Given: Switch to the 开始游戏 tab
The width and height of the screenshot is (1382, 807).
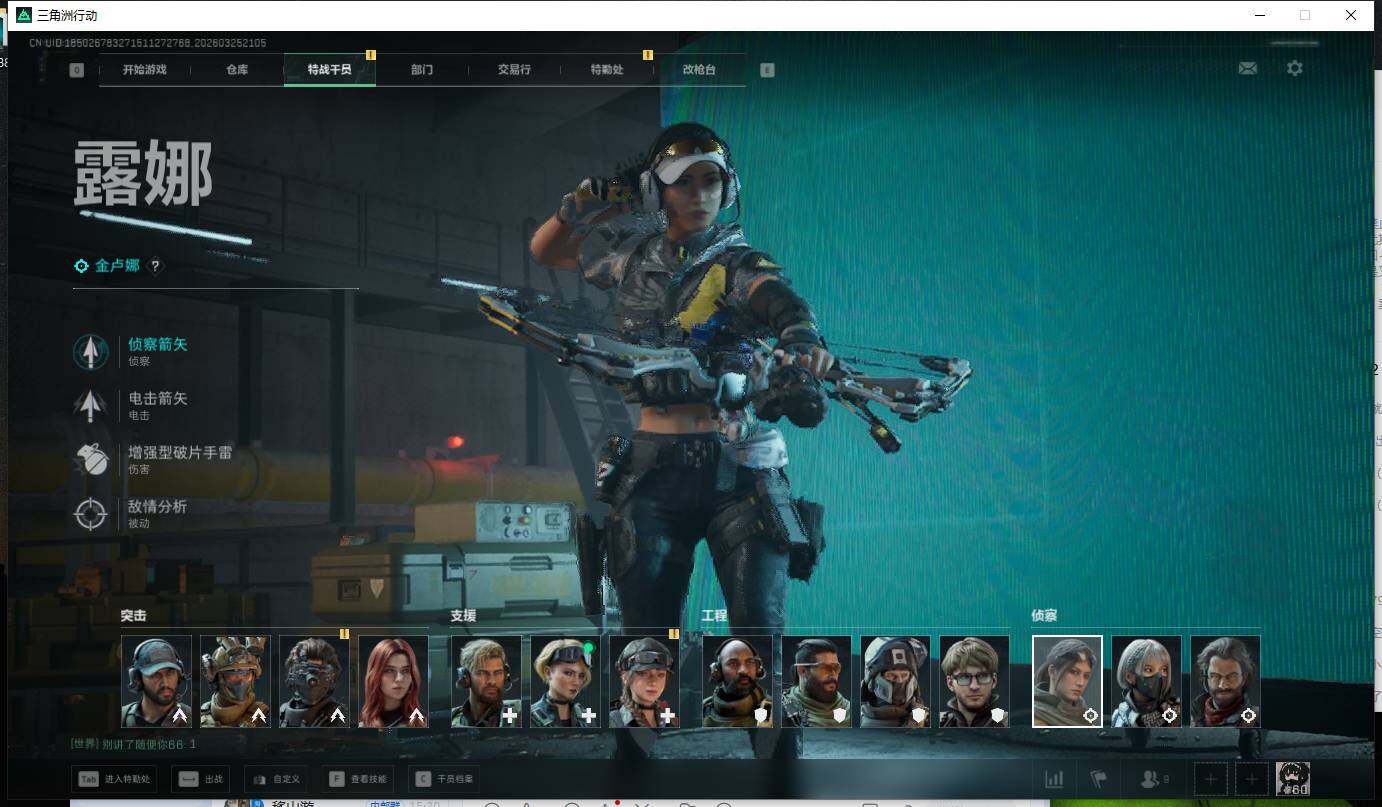Looking at the screenshot, I should pos(145,70).
